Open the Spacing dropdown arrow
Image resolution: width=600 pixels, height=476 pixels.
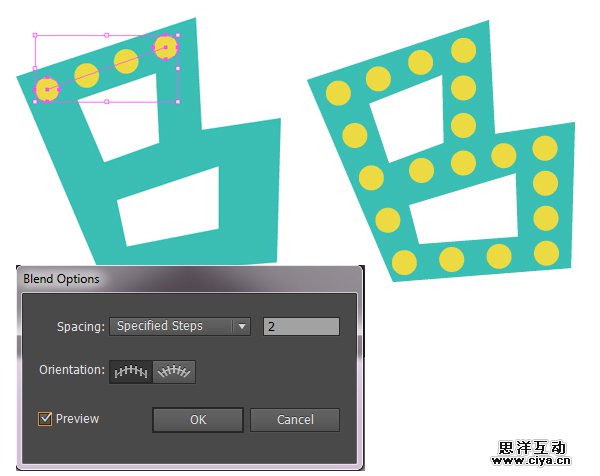(242, 326)
